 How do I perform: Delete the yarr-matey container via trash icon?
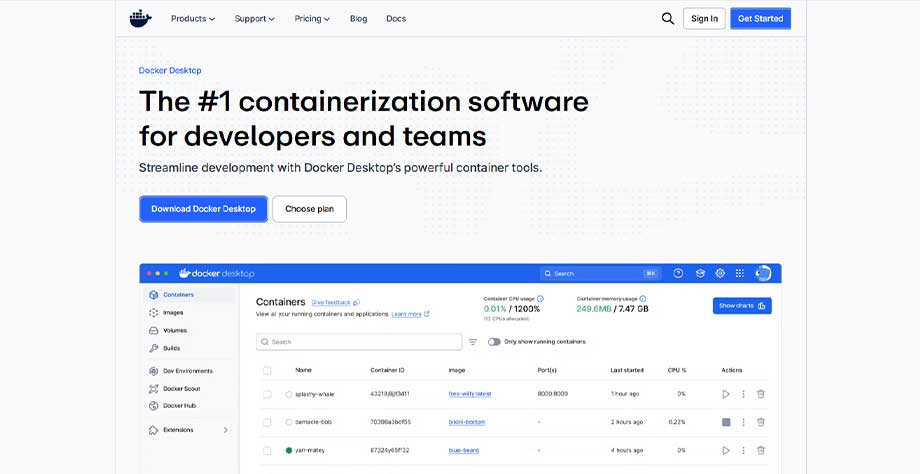coord(761,451)
